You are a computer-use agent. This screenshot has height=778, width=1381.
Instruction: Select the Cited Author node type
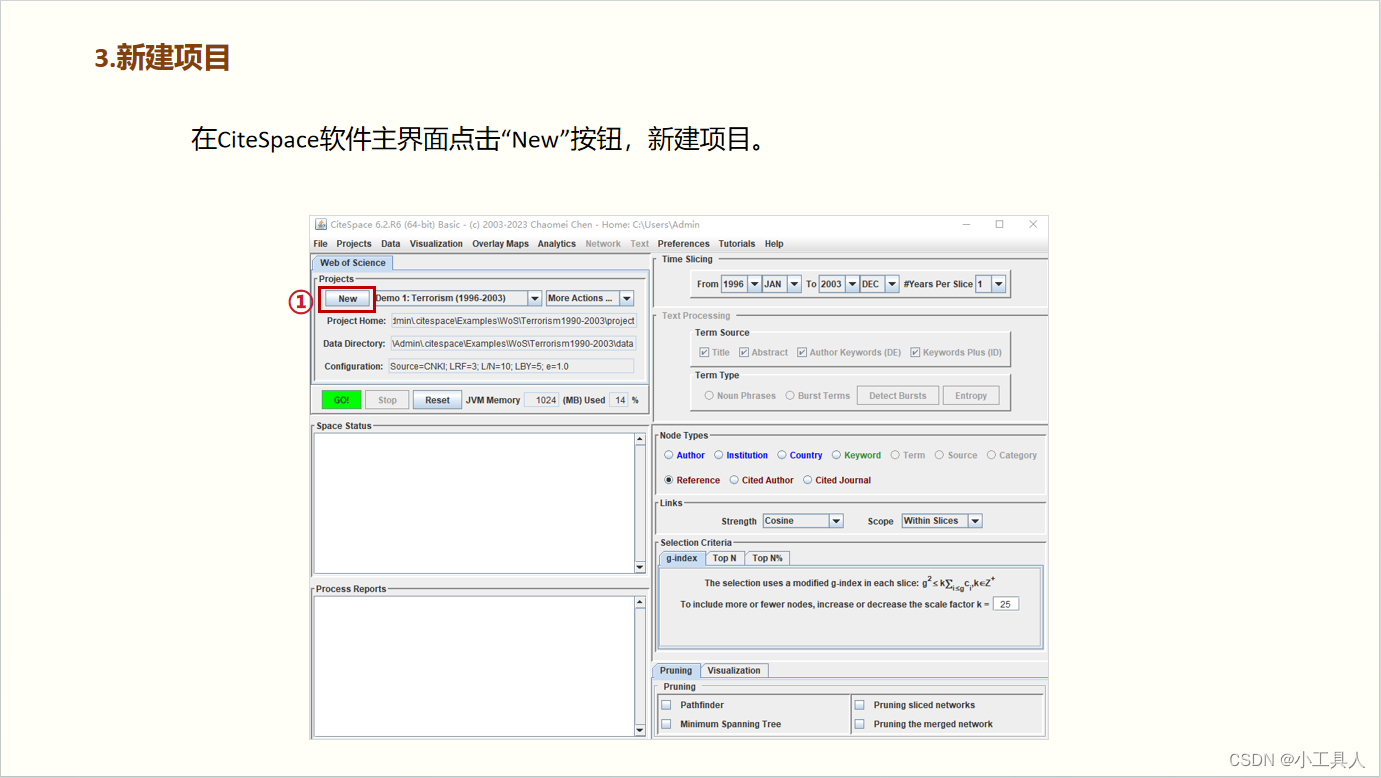click(734, 480)
